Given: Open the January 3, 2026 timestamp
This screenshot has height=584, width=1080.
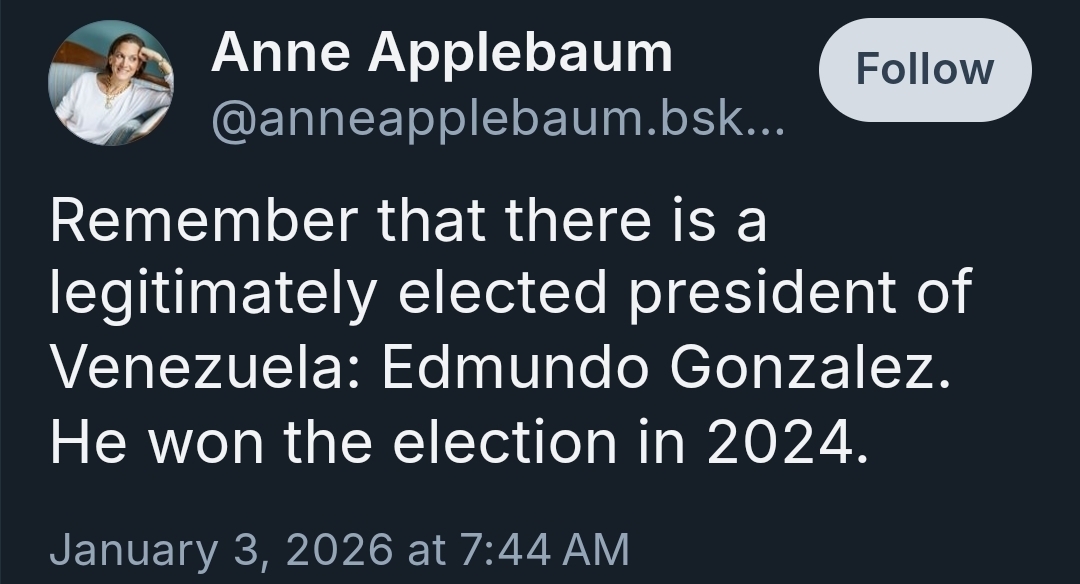Looking at the screenshot, I should (339, 550).
